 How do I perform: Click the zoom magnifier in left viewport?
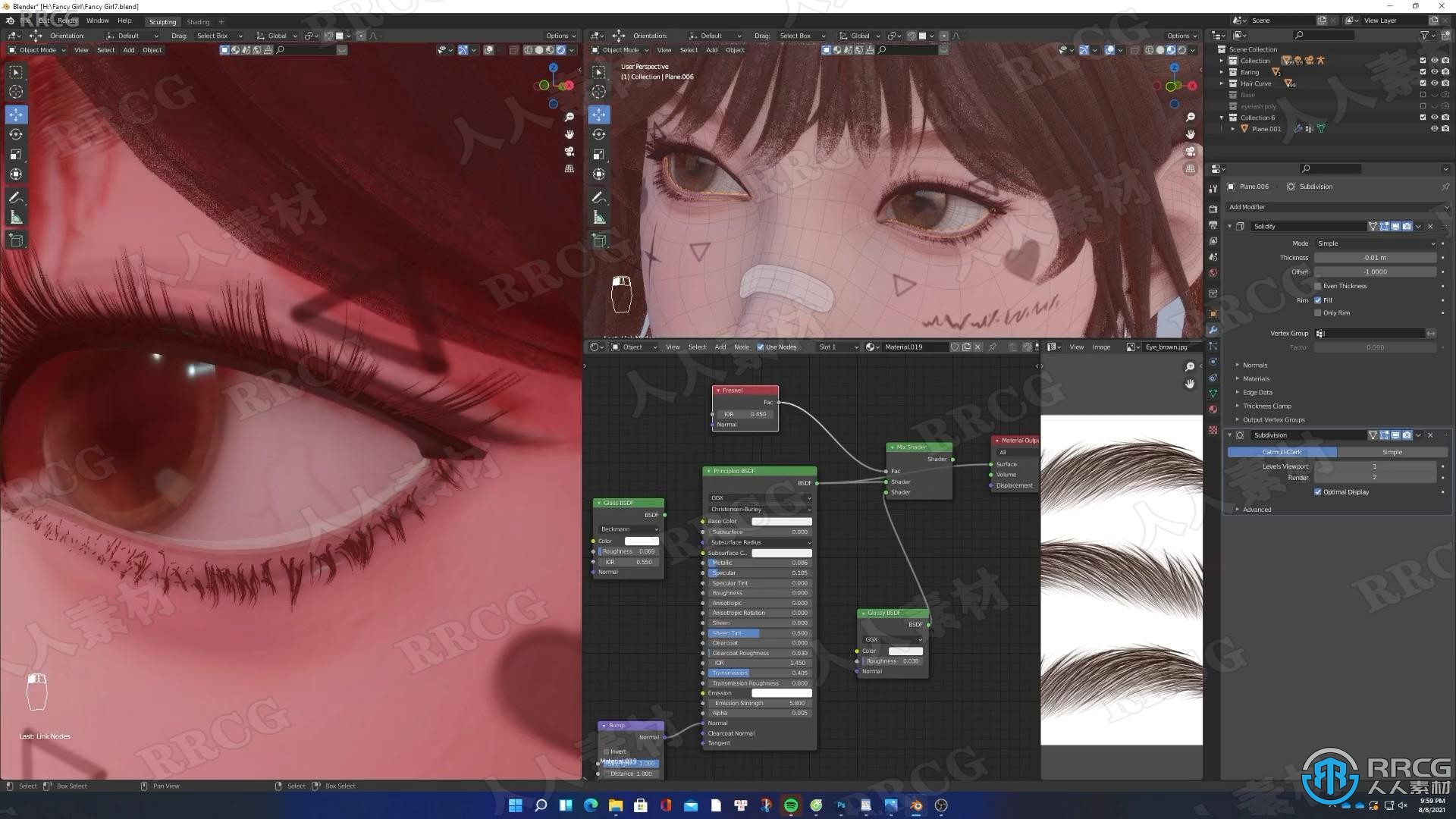(x=570, y=117)
